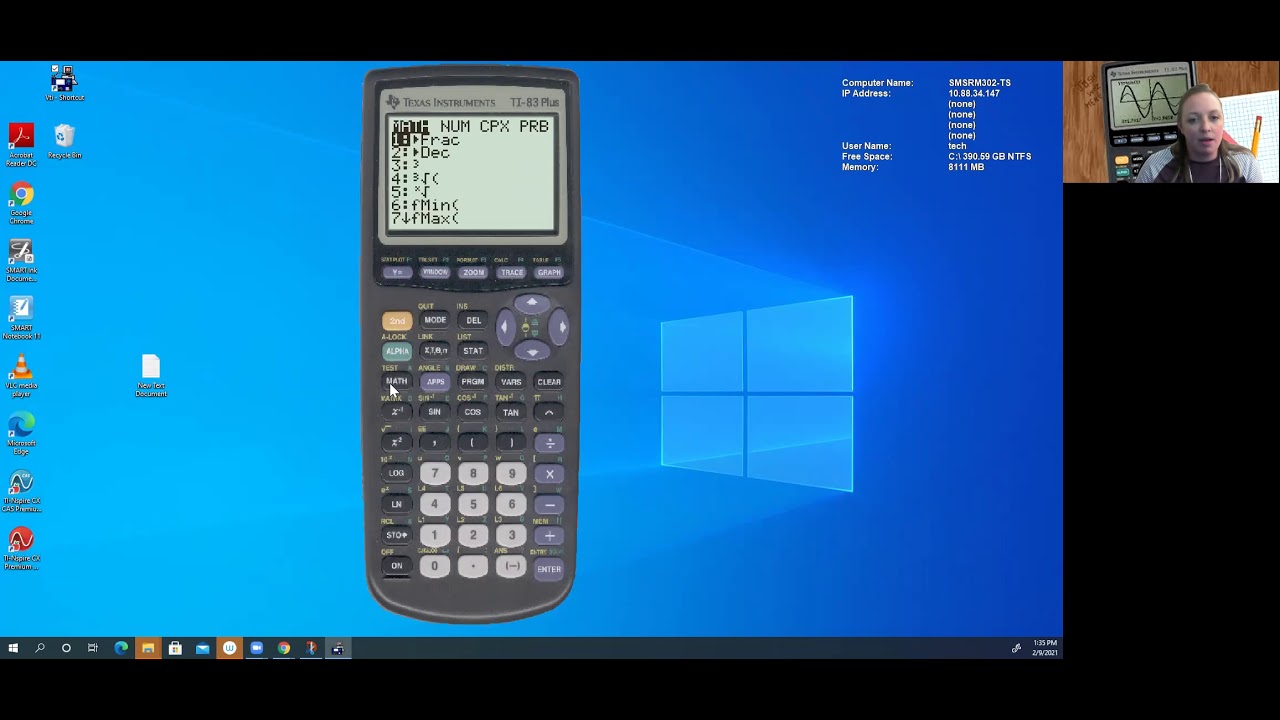Click the multiplication key
Screen dimensions: 1280x720
(549, 474)
